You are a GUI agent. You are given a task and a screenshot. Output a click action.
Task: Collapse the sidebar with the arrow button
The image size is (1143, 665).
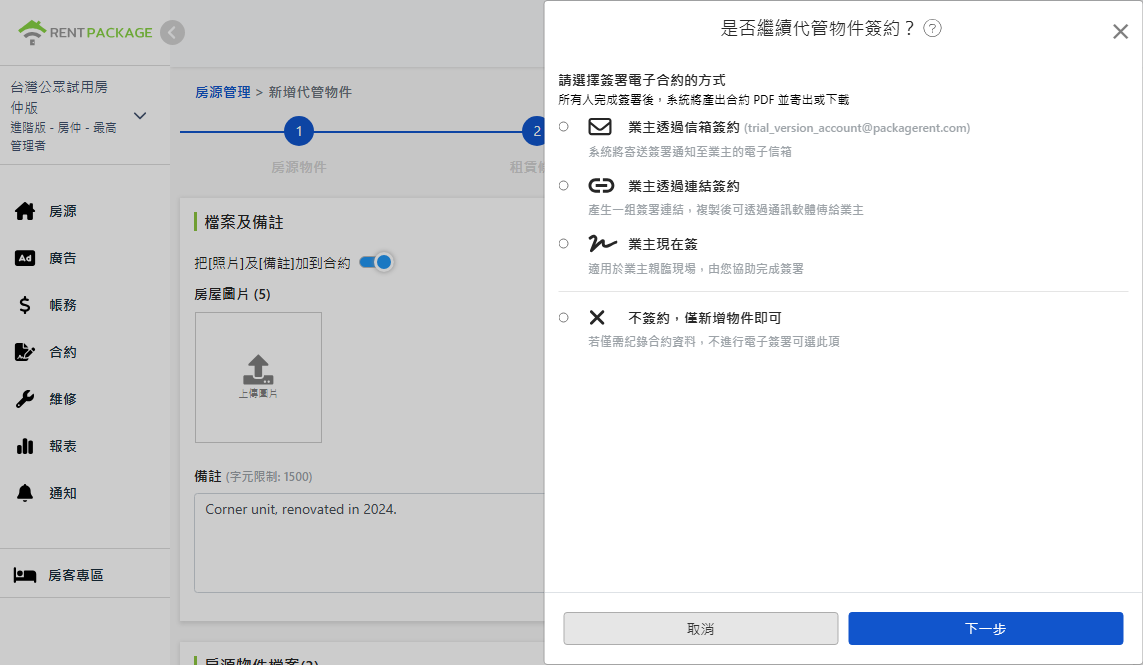tap(173, 32)
